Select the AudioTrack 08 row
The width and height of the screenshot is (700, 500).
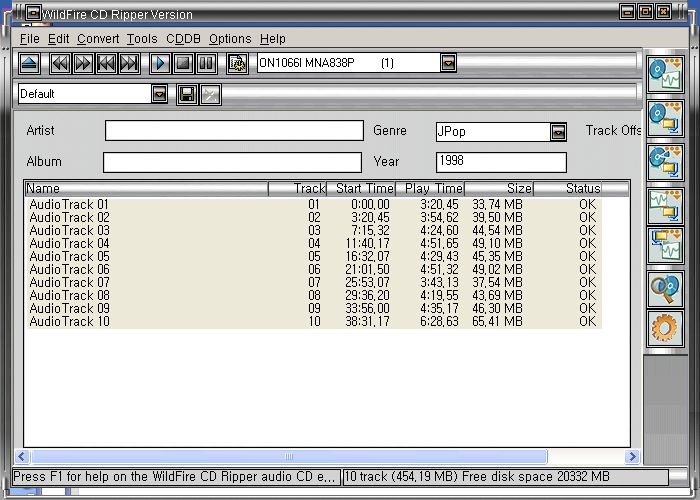[314, 295]
